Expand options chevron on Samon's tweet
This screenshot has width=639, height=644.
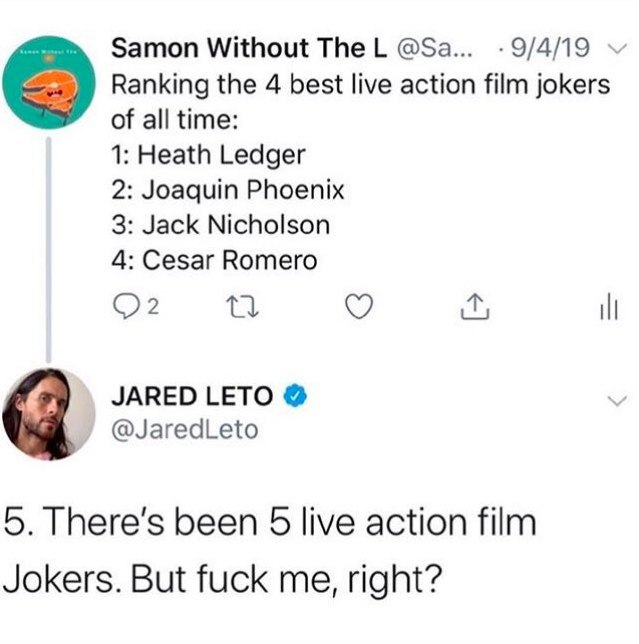click(616, 47)
